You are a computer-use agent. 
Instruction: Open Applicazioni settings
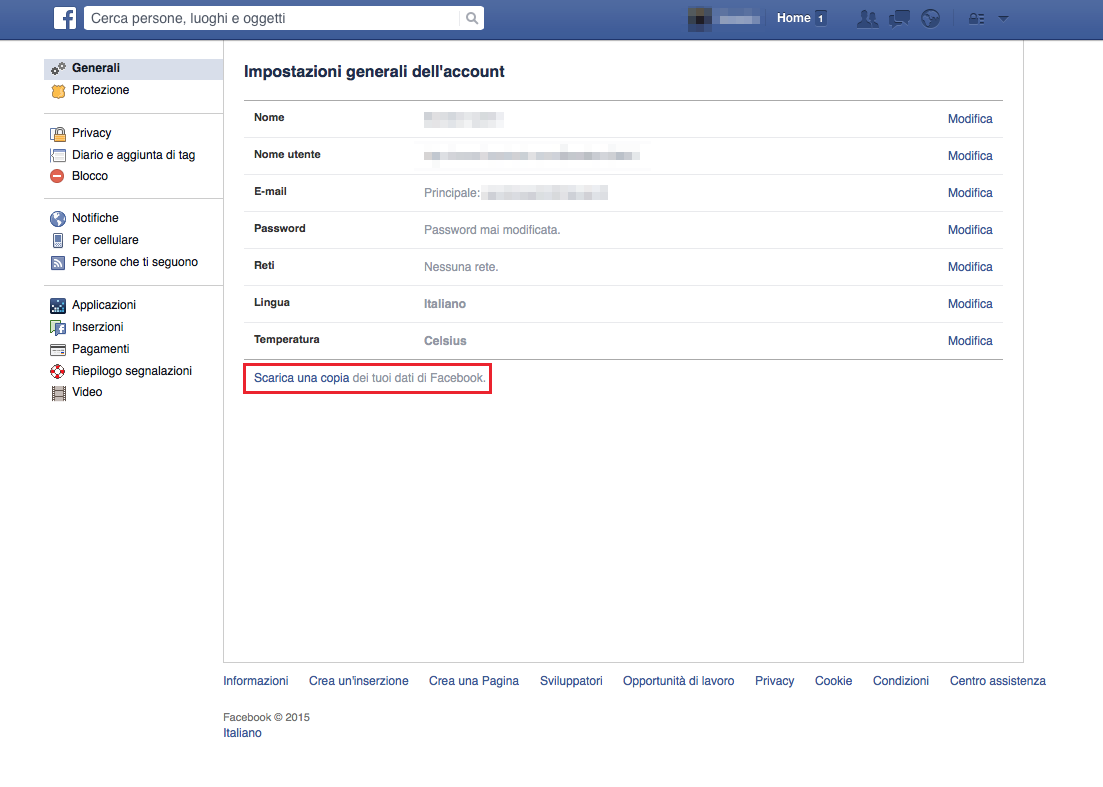click(104, 305)
